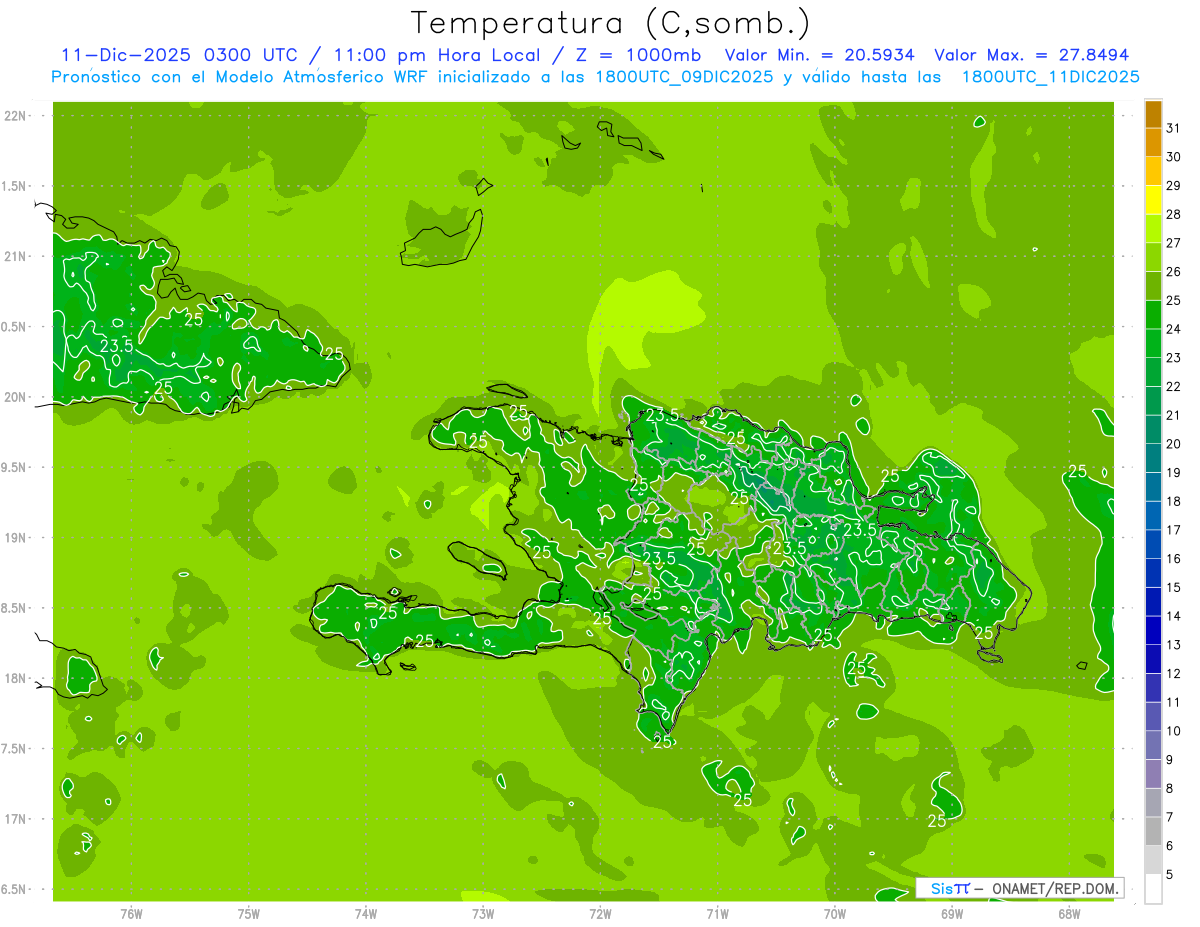Click the 24 label on the color scale
Viewport: 1200px width, 927px height.
(x=1174, y=329)
